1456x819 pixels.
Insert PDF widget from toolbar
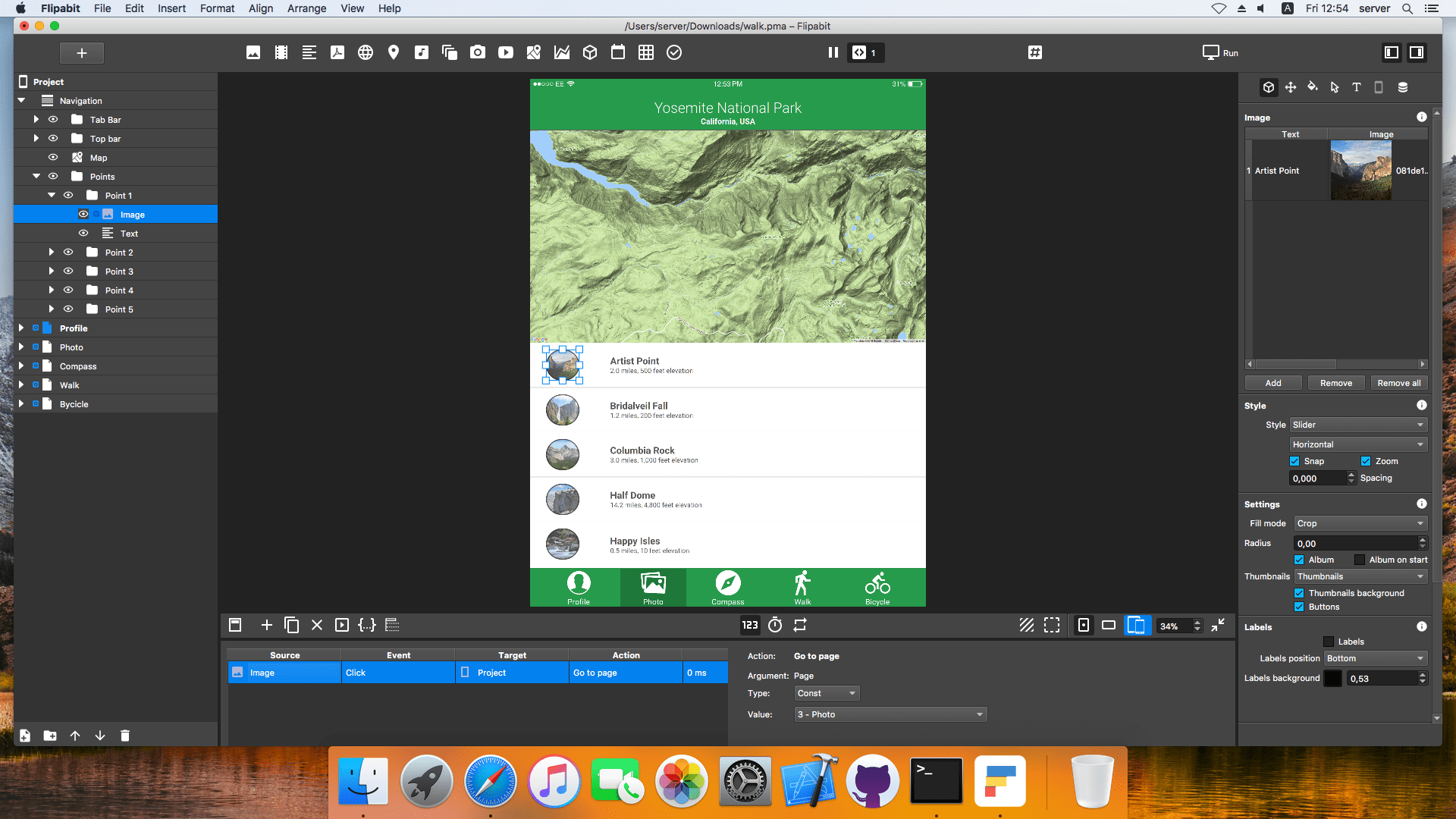pos(337,52)
